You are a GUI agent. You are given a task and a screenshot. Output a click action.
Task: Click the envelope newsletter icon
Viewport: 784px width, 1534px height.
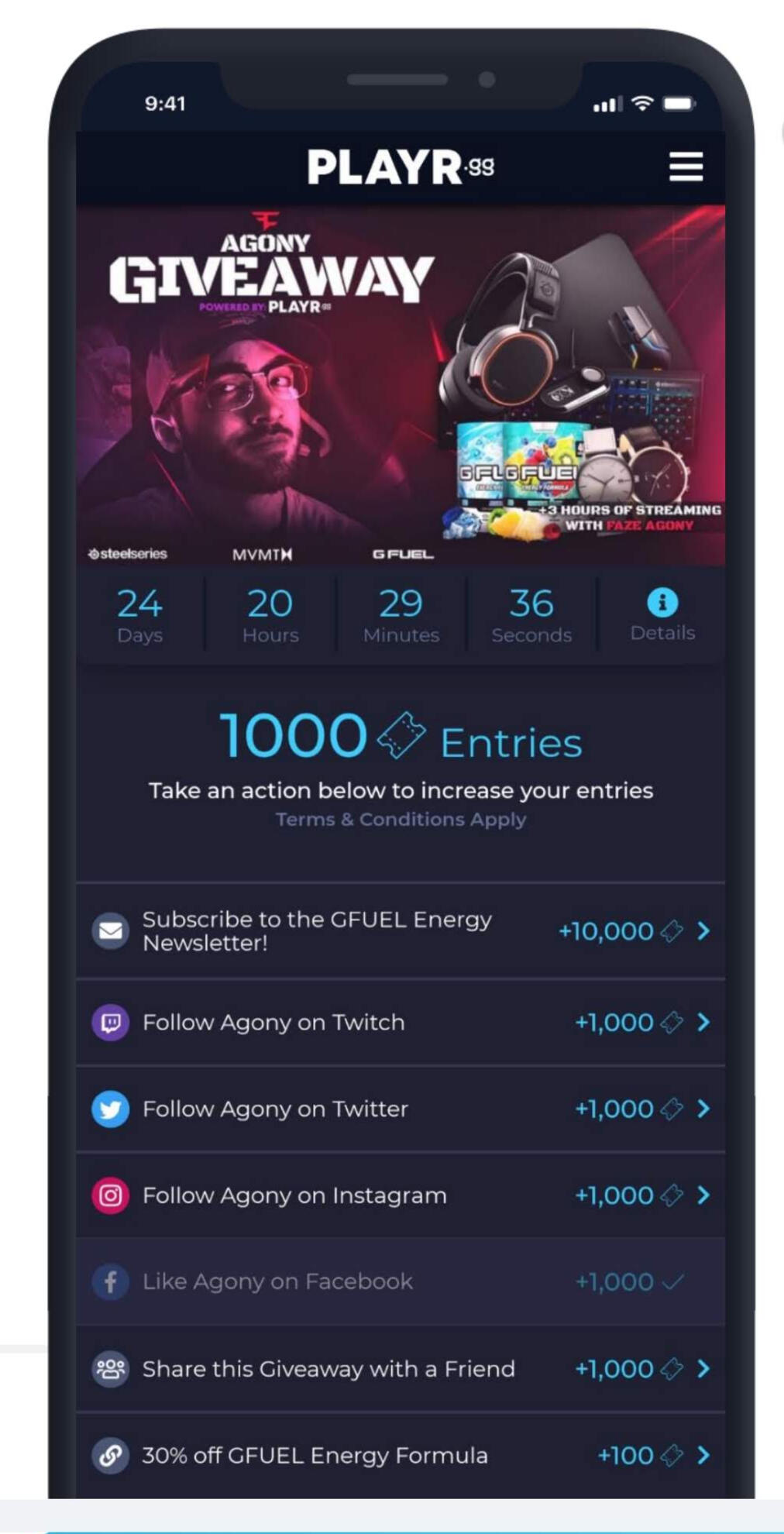pyautogui.click(x=111, y=930)
